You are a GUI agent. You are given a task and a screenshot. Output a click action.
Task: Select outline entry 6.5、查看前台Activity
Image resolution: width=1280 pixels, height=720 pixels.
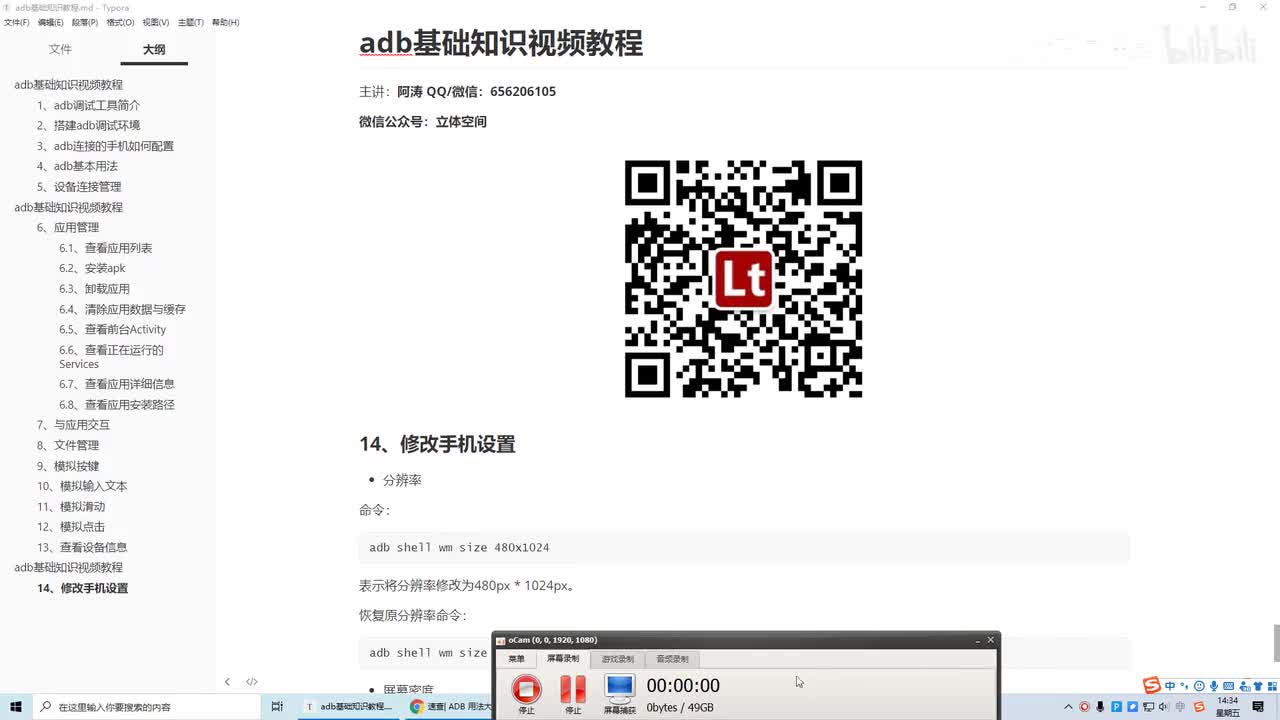point(112,329)
